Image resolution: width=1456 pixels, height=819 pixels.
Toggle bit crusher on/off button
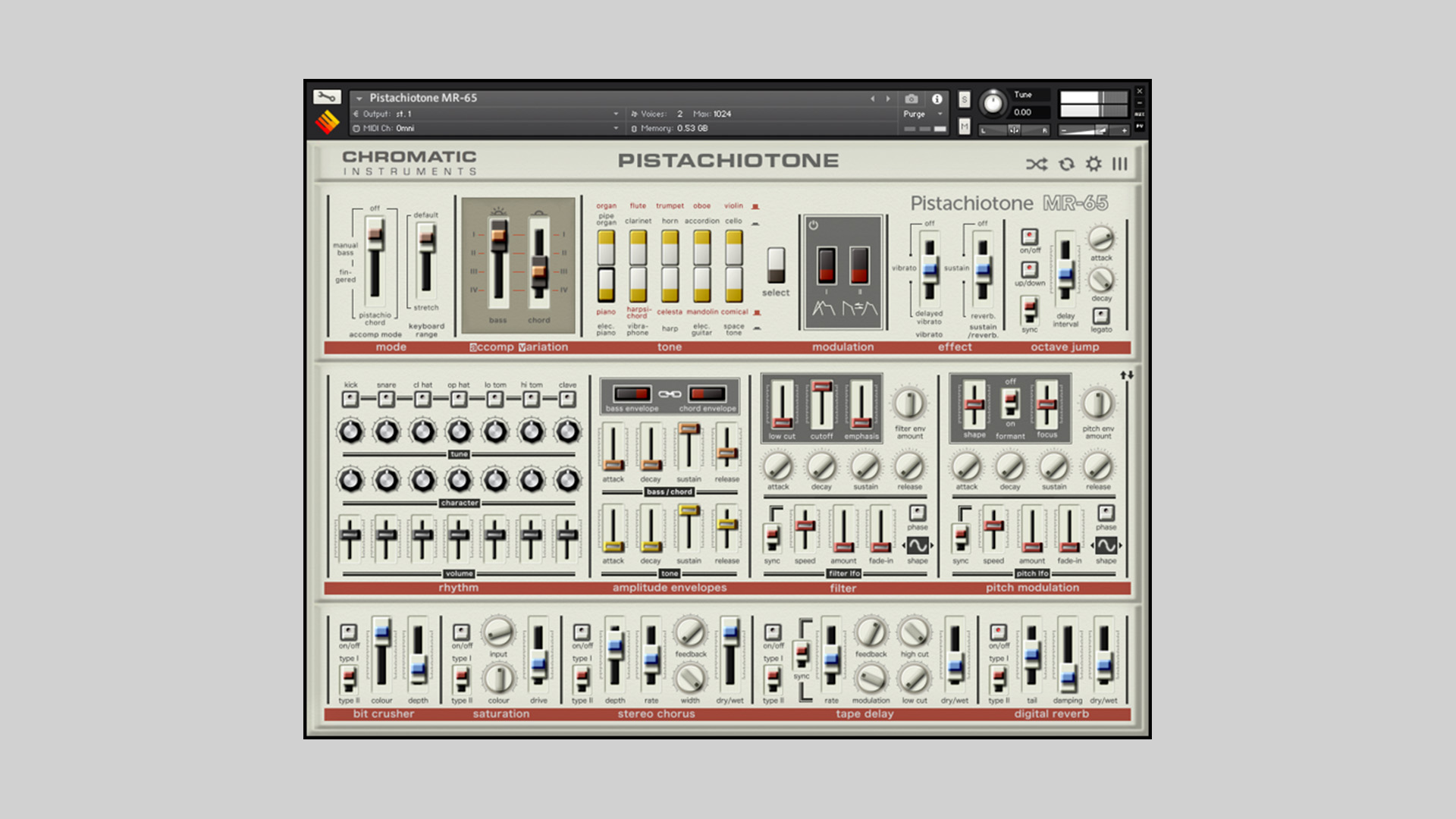349,632
